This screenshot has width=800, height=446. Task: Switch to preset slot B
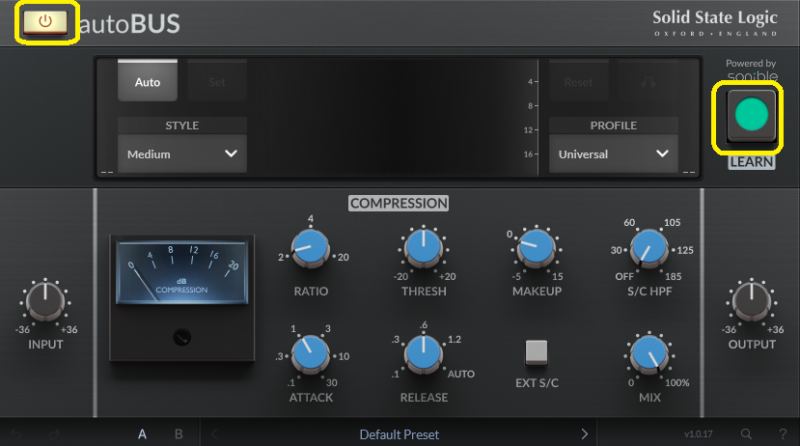tap(179, 434)
